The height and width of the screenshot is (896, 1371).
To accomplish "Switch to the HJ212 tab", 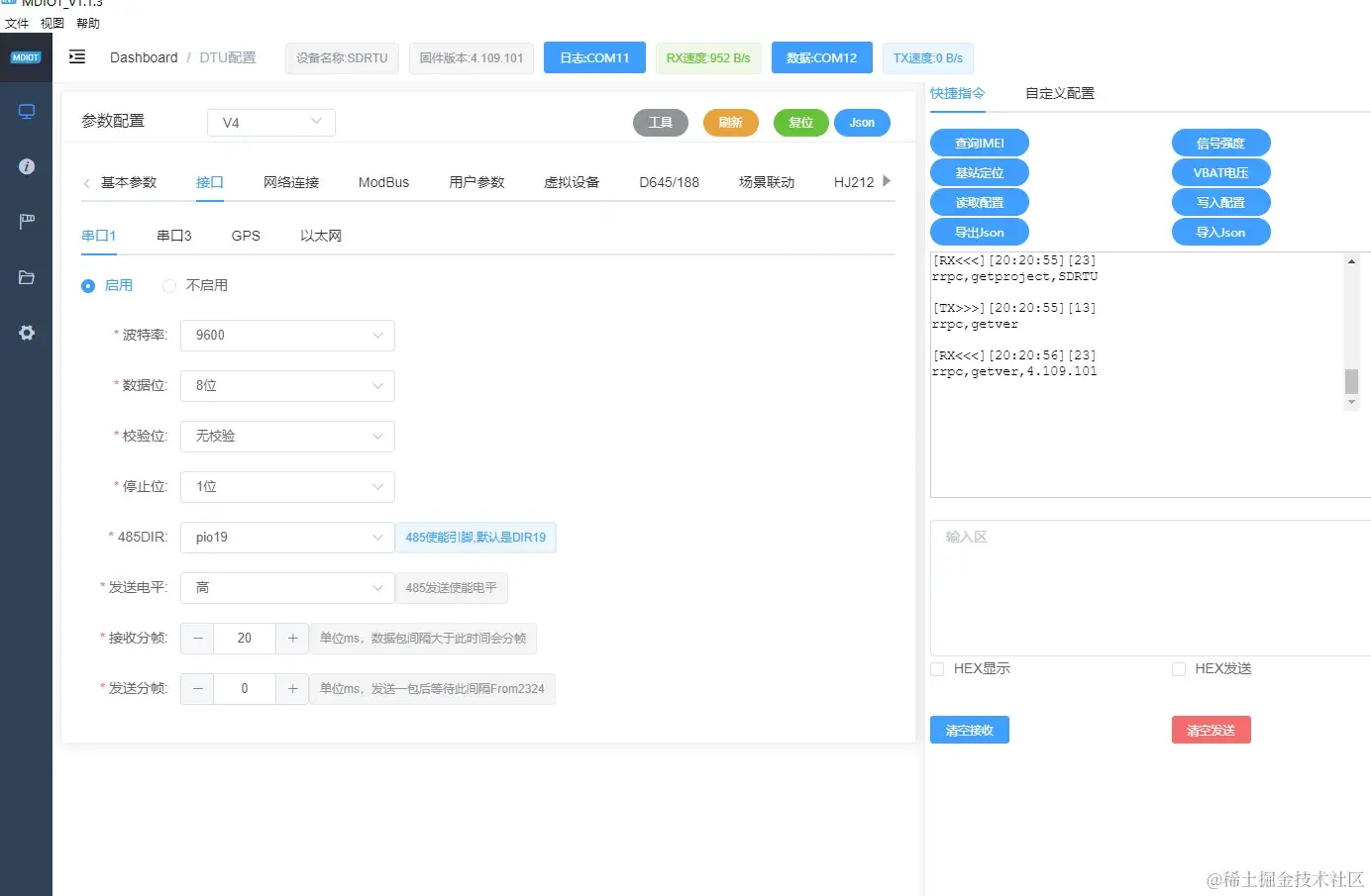I will click(854, 182).
